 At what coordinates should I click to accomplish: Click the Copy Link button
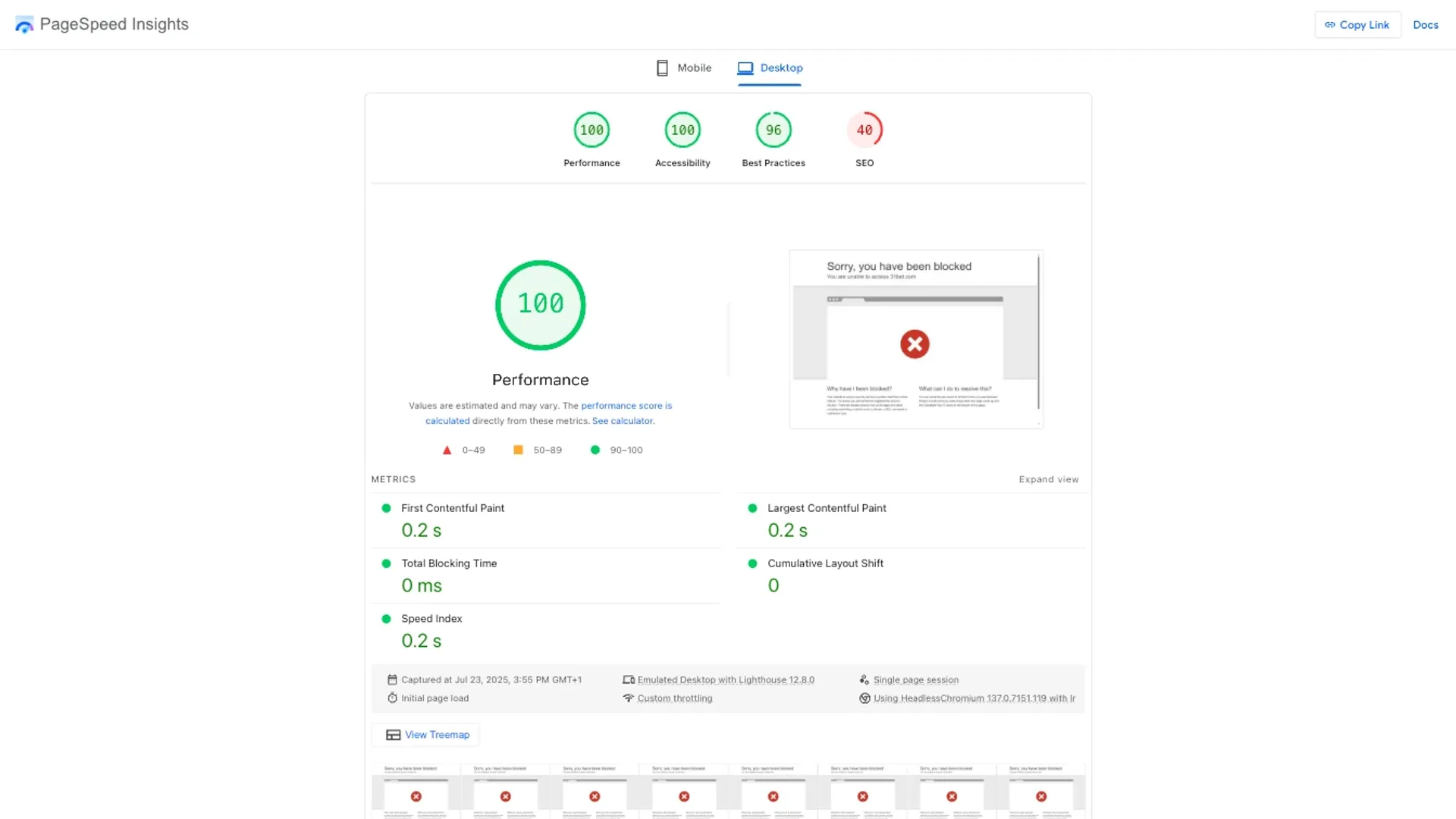[1357, 25]
